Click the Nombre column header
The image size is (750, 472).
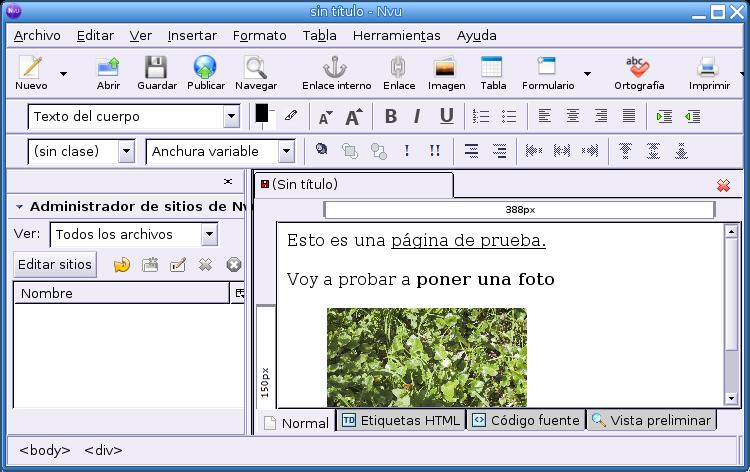[x=121, y=293]
